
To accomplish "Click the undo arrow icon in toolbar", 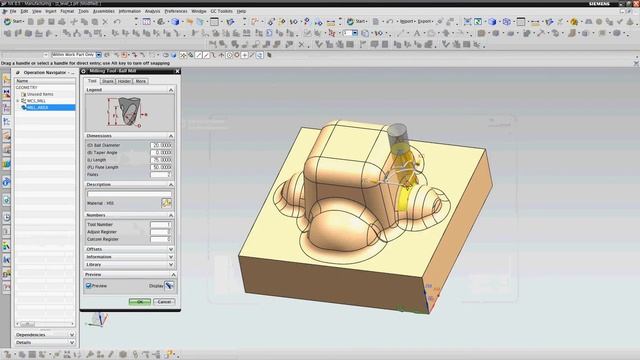I will click(x=117, y=22).
